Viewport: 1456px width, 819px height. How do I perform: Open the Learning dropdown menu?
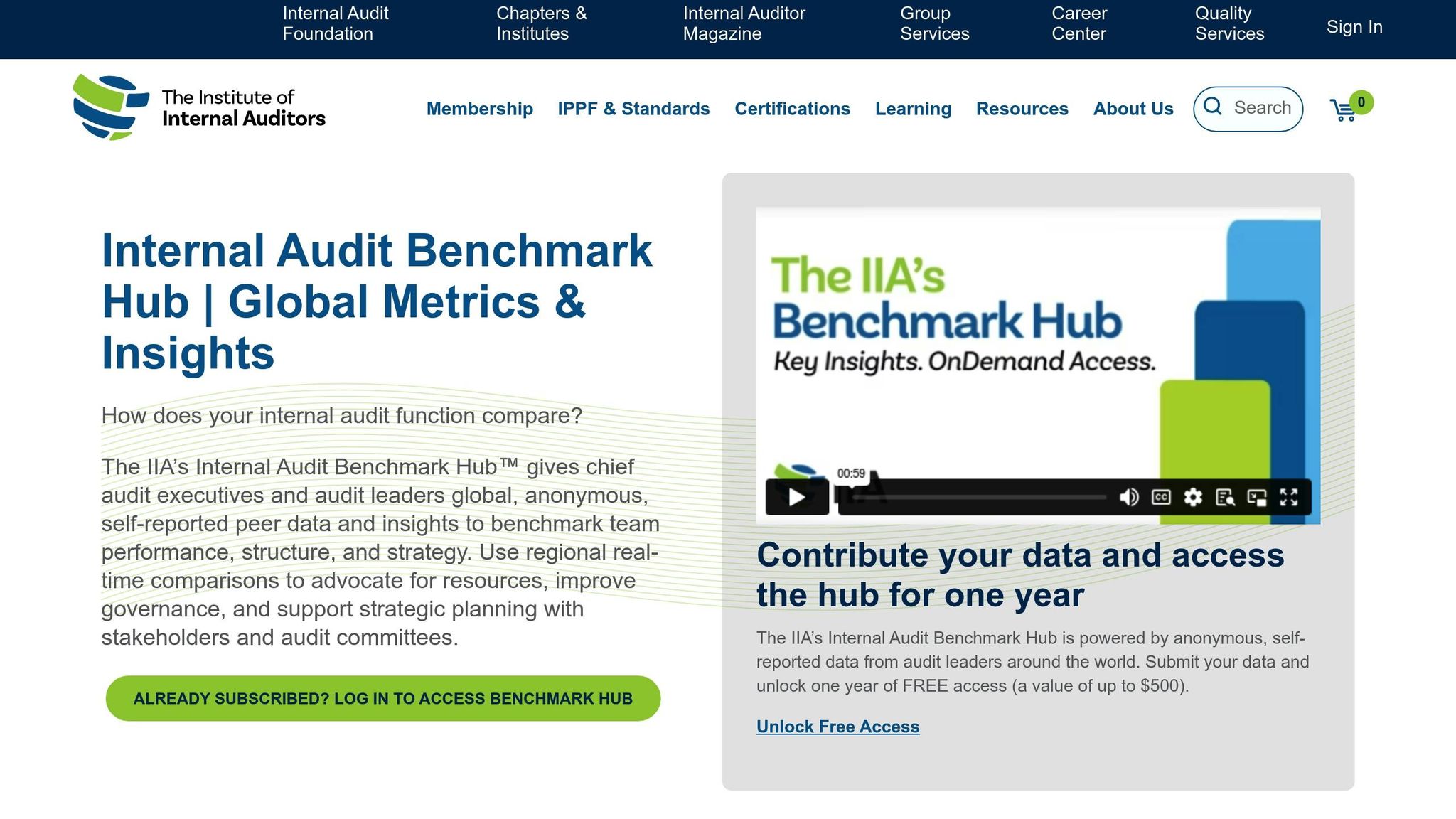pyautogui.click(x=913, y=109)
